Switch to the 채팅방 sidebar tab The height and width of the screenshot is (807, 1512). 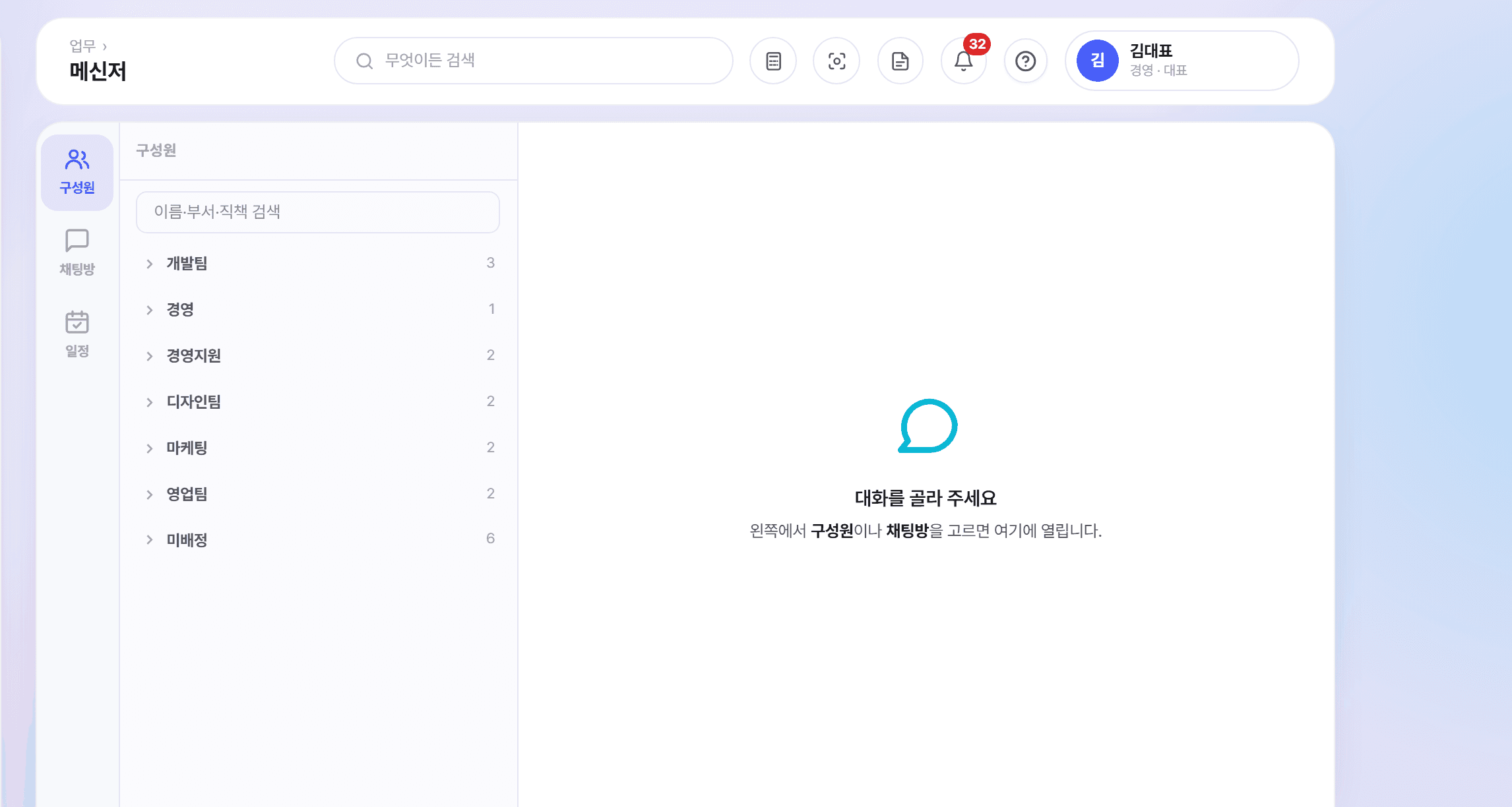77,253
